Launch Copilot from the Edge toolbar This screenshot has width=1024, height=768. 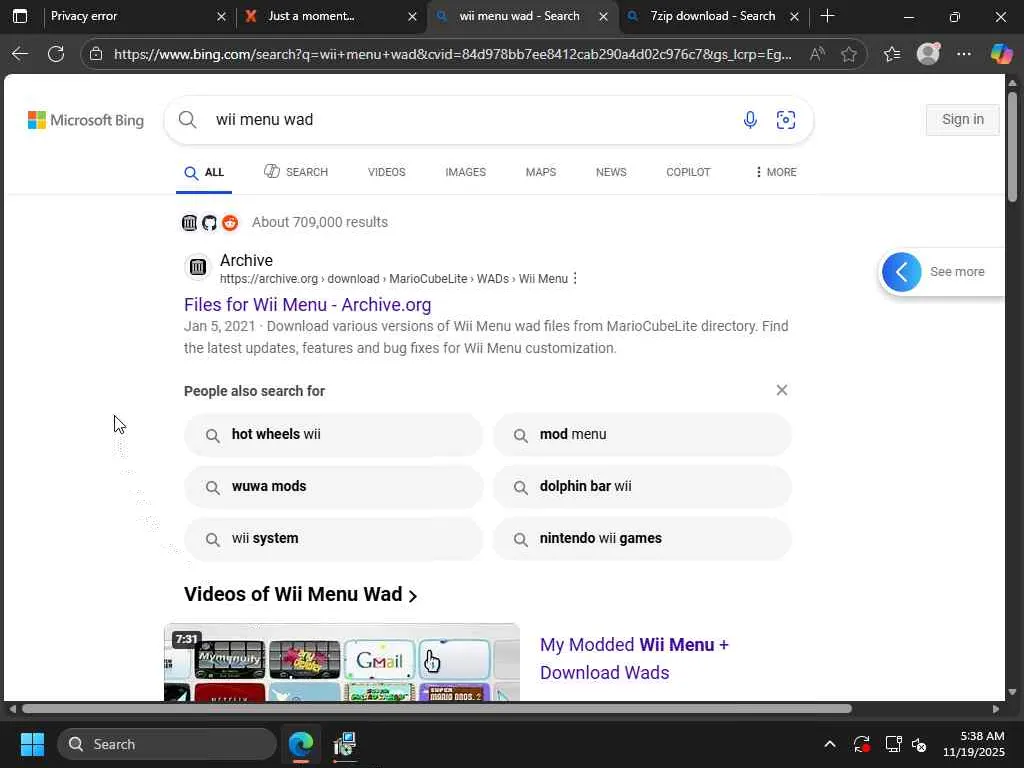[x=1000, y=54]
